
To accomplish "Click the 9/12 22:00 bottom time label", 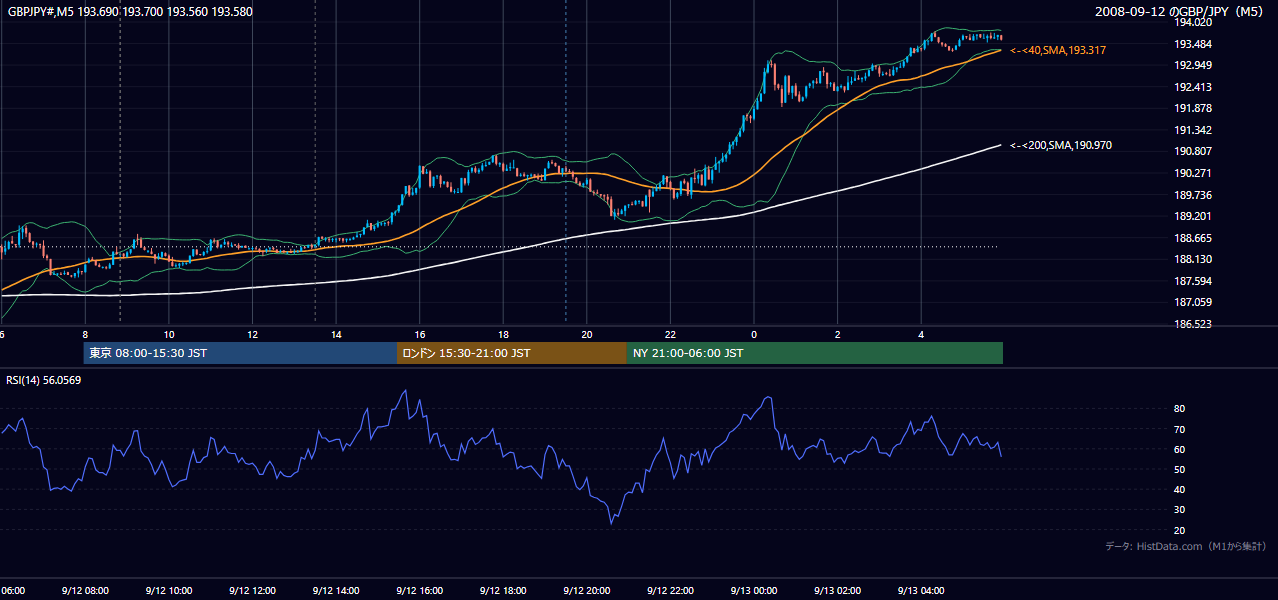I will coord(670,590).
